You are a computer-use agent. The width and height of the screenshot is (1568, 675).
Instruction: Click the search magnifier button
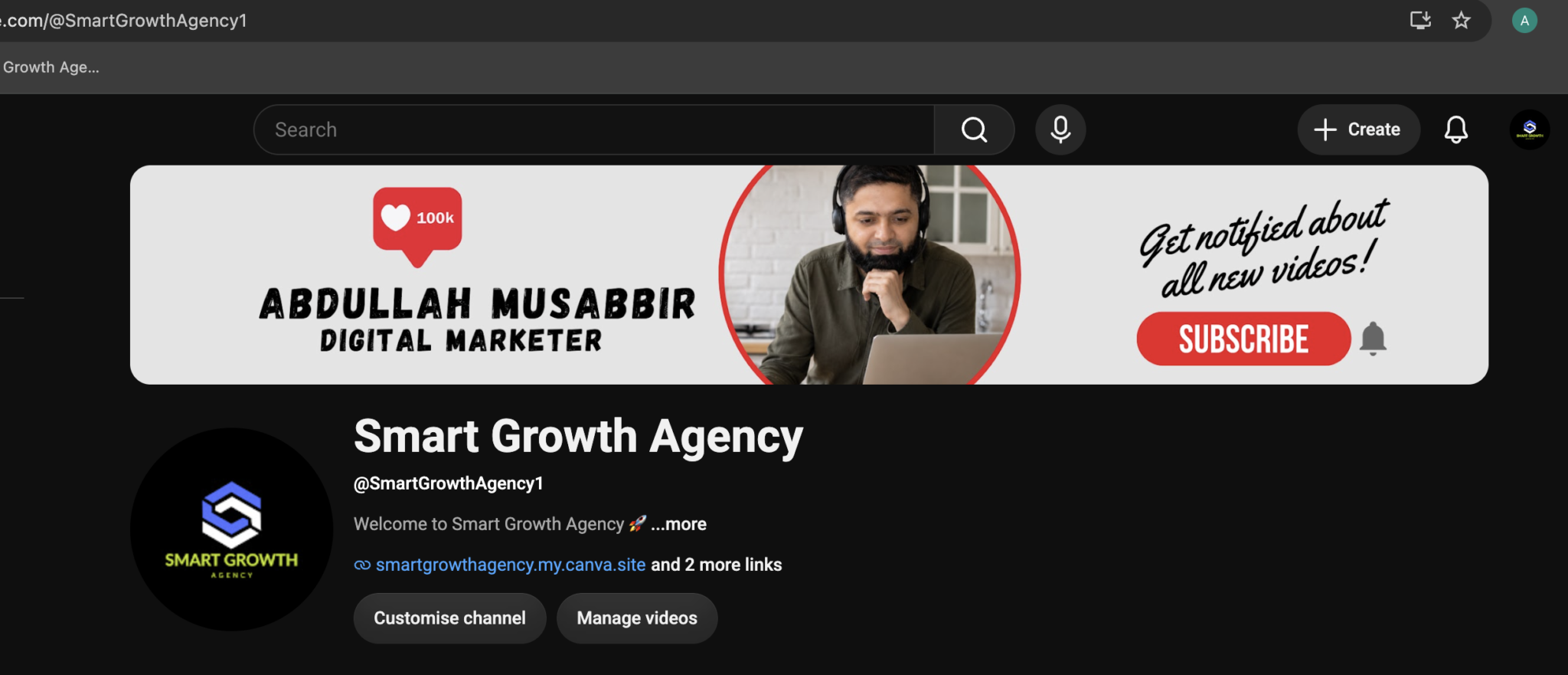click(x=974, y=129)
